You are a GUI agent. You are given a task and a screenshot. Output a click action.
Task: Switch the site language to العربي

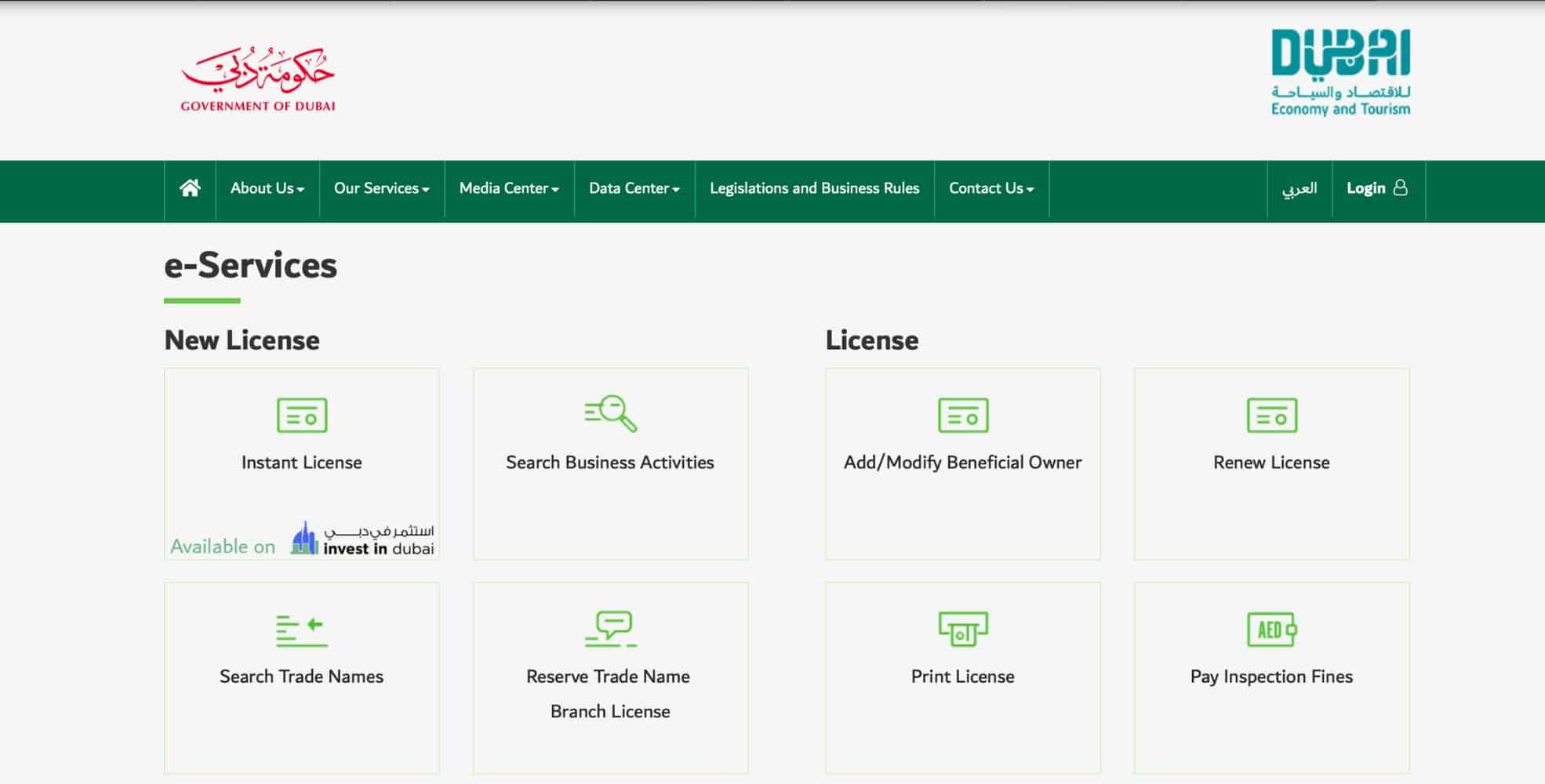click(x=1300, y=188)
